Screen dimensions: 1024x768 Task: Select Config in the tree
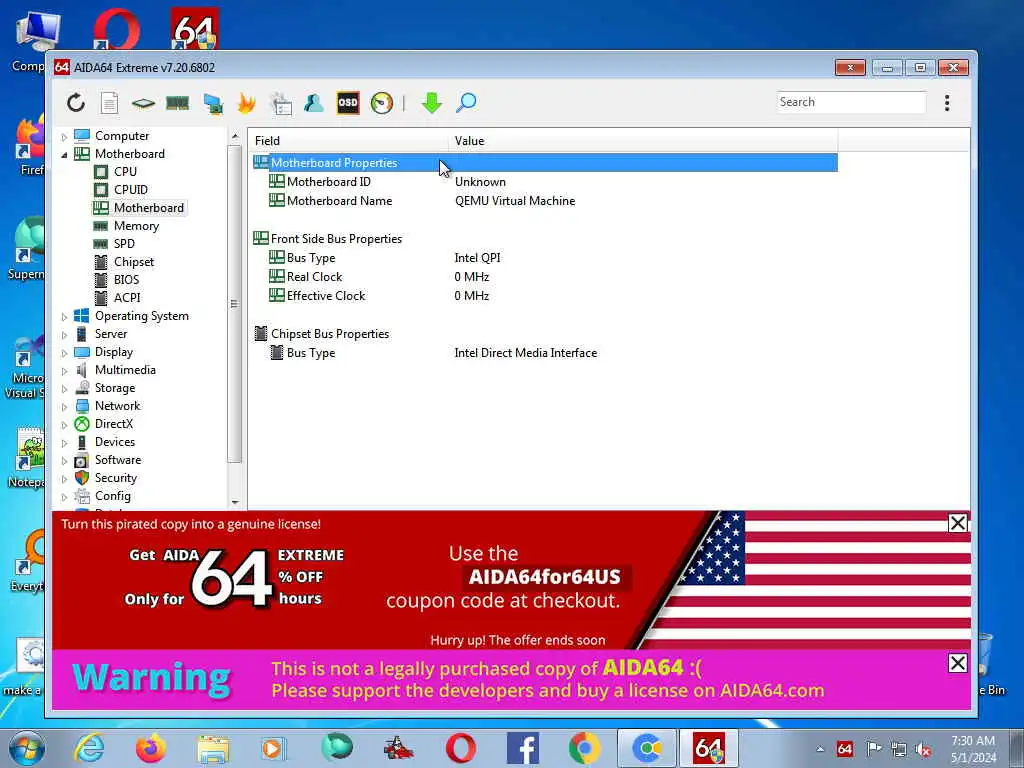coord(112,496)
